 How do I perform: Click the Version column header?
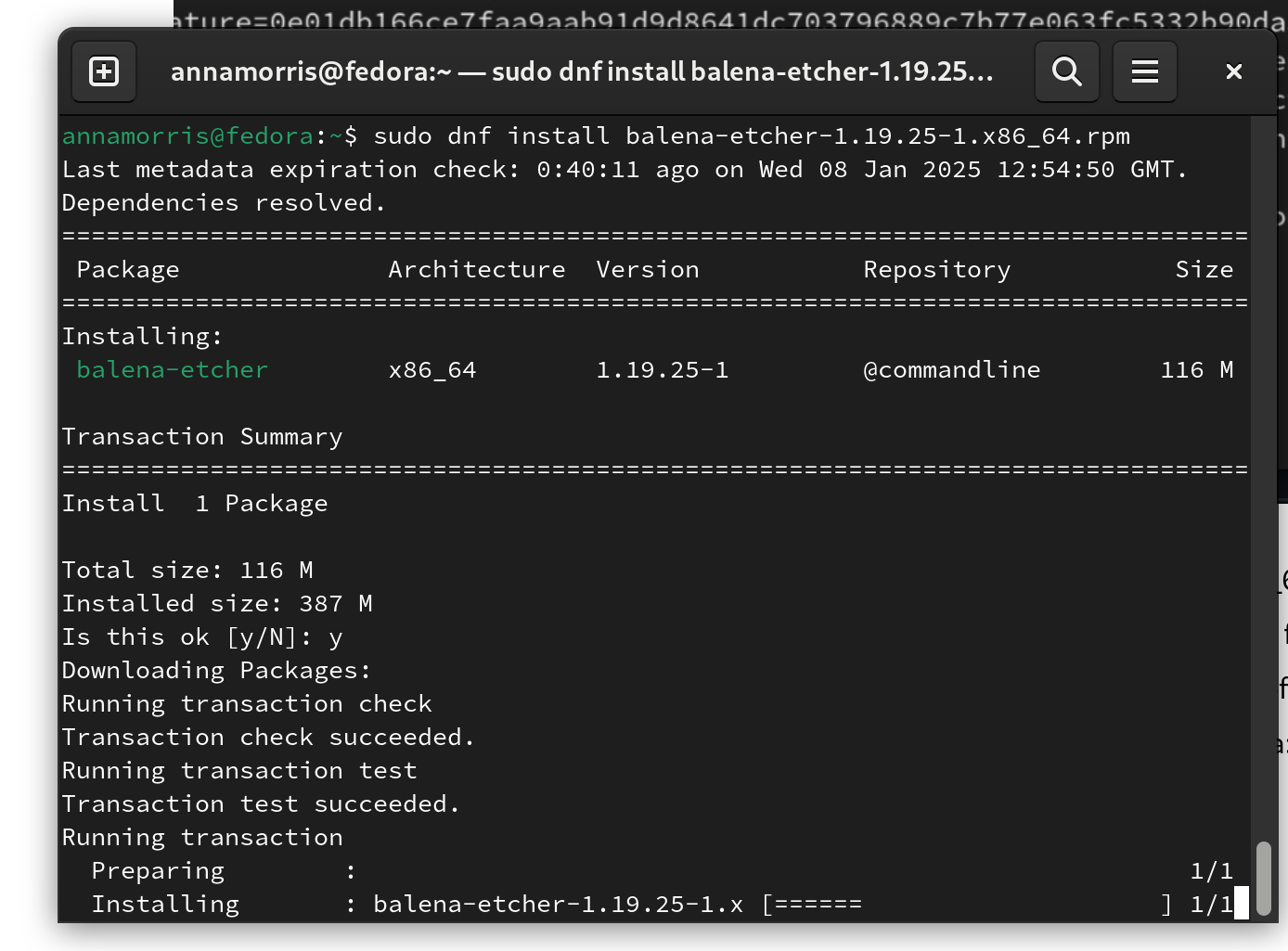pyautogui.click(x=648, y=270)
